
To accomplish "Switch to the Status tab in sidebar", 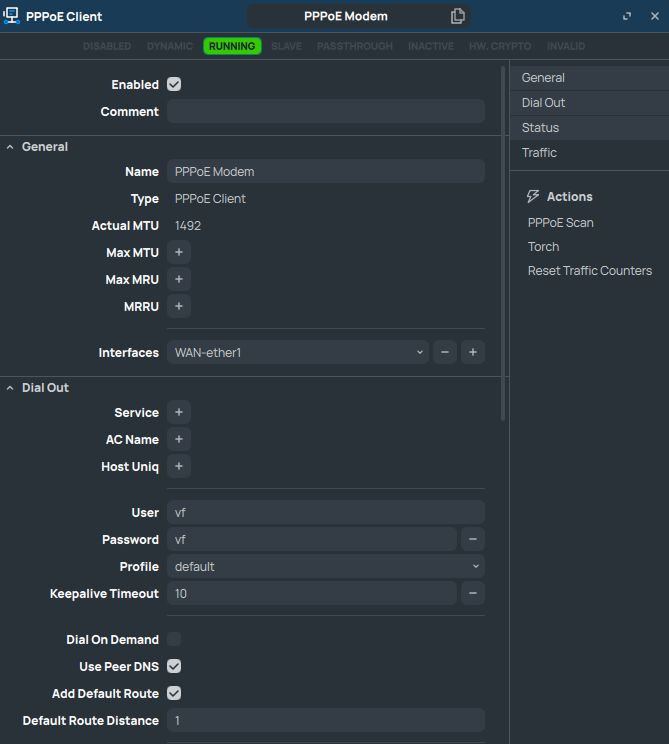I will click(x=541, y=128).
